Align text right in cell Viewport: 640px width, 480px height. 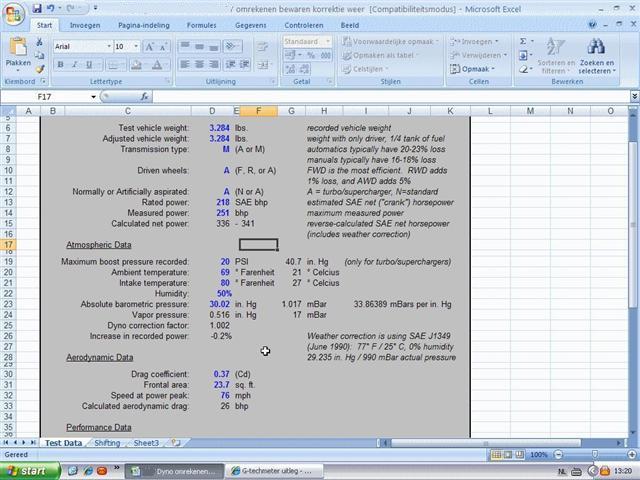tap(213, 64)
